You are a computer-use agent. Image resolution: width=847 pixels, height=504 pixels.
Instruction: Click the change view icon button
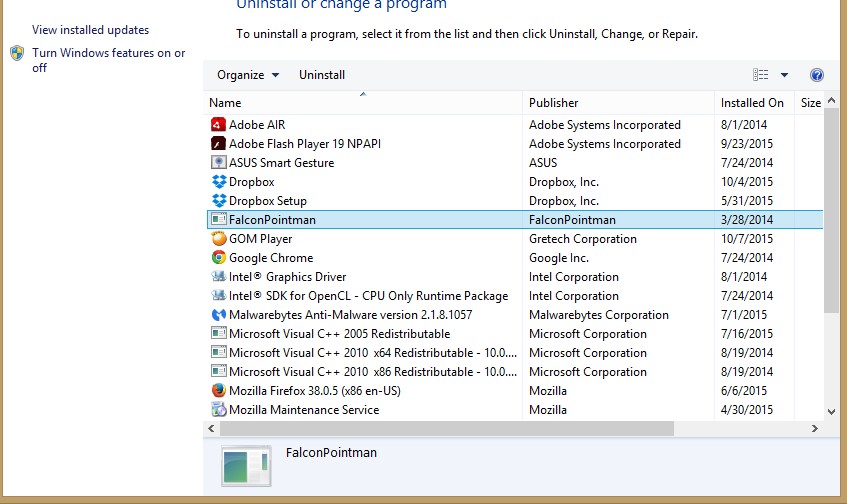(761, 75)
